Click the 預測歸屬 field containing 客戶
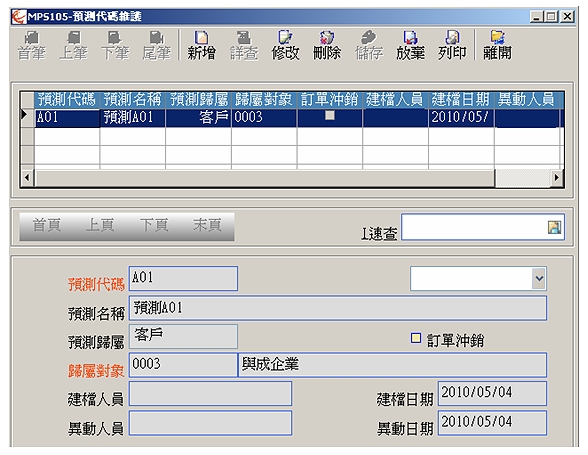Viewport: 588px width, 455px height. click(x=183, y=336)
